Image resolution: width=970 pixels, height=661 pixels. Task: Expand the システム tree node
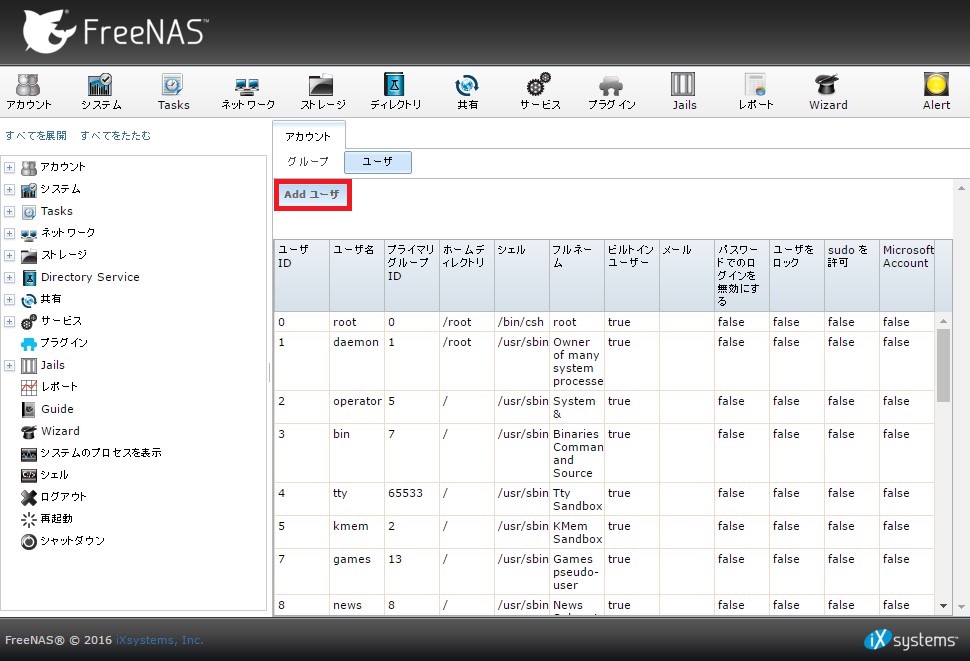click(9, 190)
